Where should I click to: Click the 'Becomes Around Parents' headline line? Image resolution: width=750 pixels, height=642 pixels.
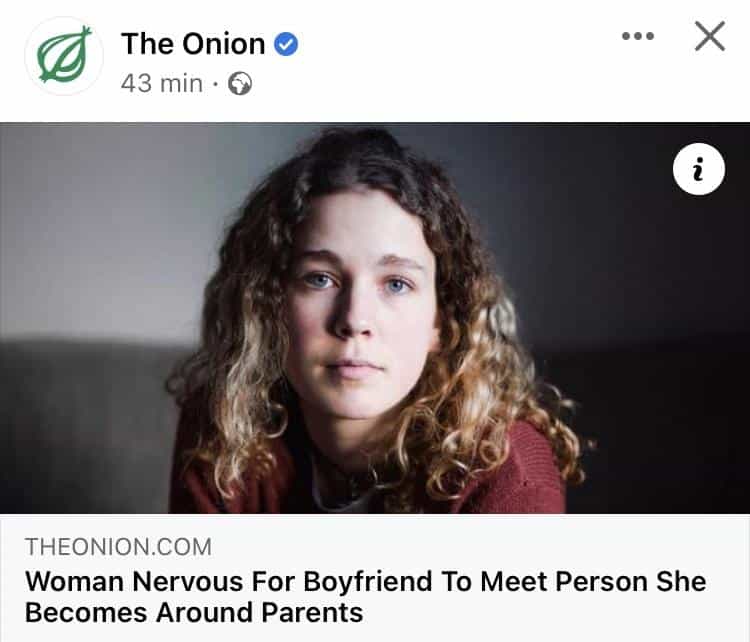[x=193, y=612]
